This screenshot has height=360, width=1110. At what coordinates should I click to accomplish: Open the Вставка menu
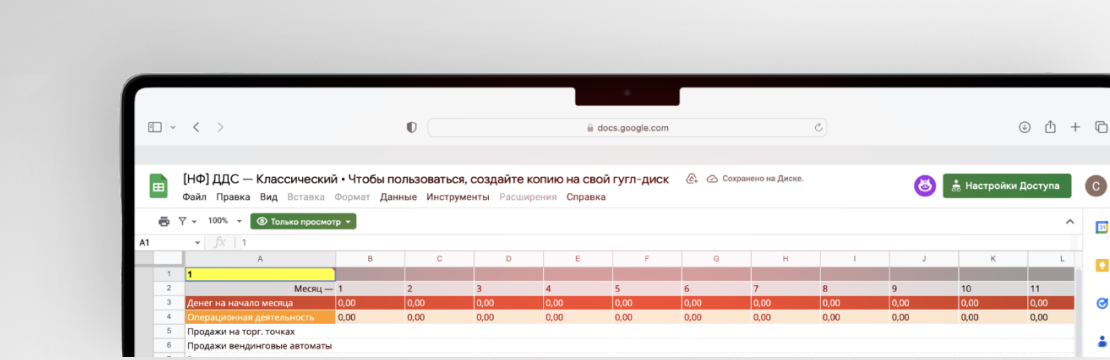[x=307, y=197]
